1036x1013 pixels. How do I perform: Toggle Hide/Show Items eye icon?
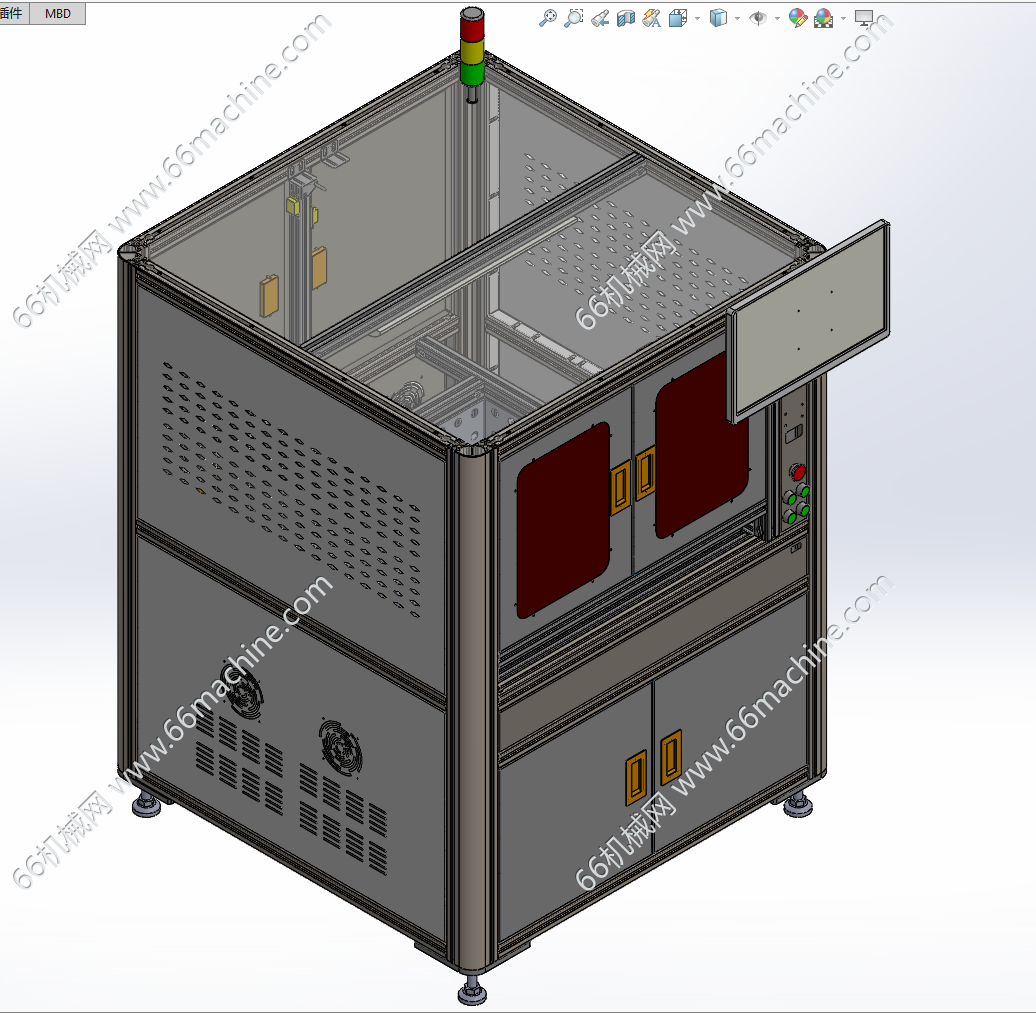coord(758,18)
